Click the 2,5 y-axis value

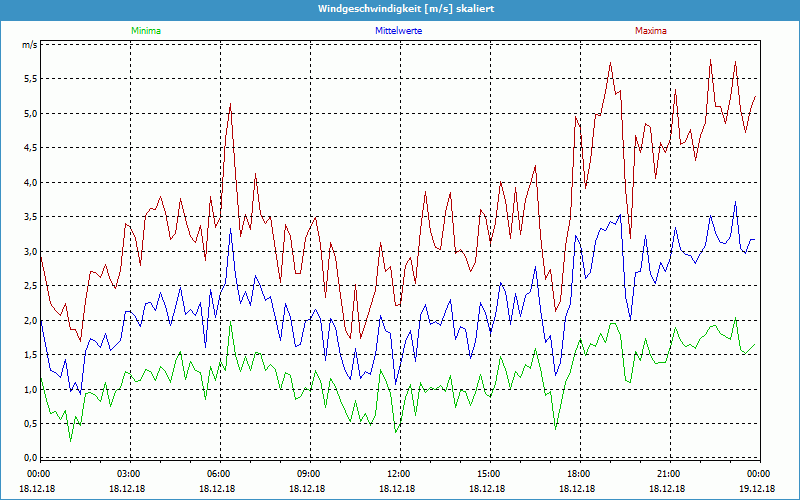pos(30,286)
